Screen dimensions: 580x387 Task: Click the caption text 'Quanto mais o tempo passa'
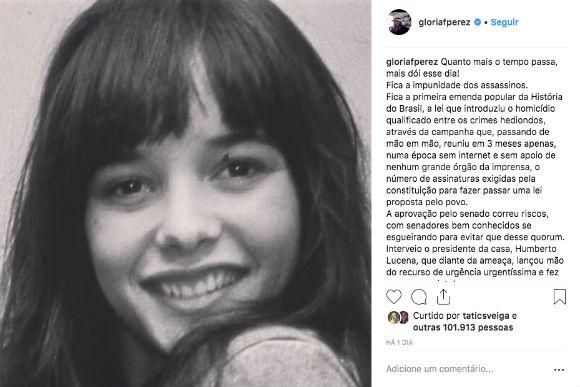499,62
